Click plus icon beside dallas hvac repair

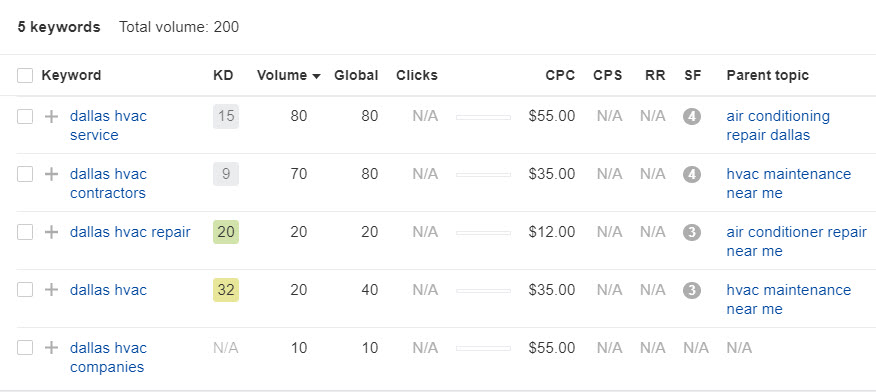pos(51,232)
